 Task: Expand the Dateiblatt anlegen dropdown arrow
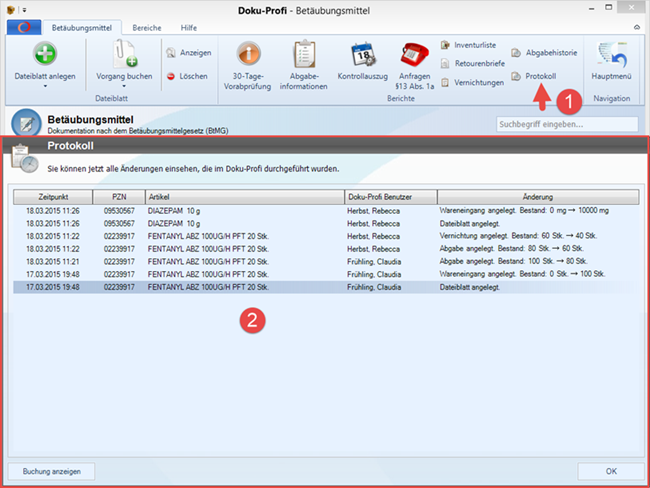tap(44, 87)
